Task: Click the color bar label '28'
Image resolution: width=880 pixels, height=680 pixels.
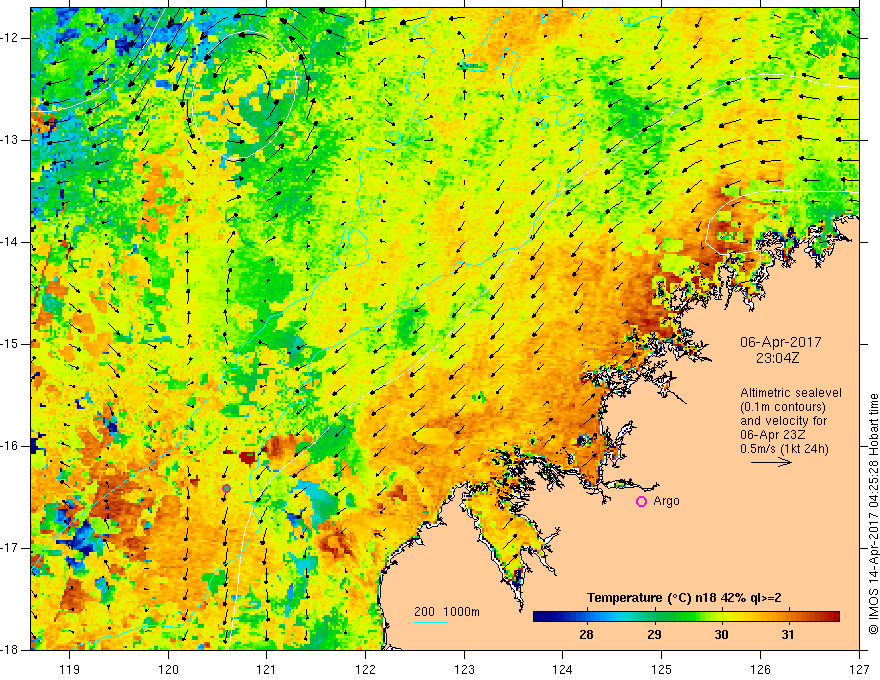Action: [586, 635]
